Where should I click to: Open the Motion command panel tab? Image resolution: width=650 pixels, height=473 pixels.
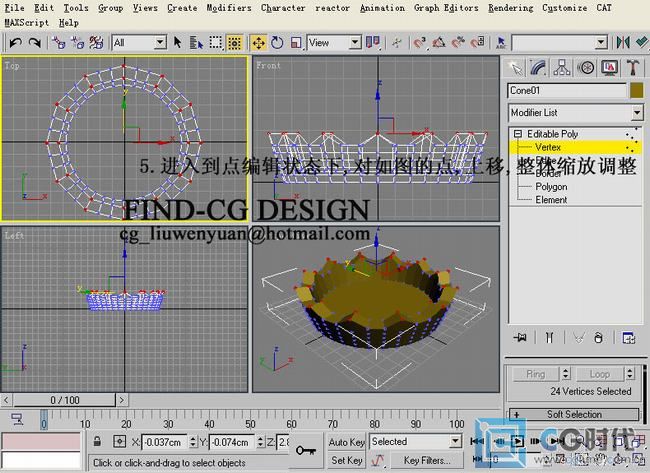(x=585, y=68)
